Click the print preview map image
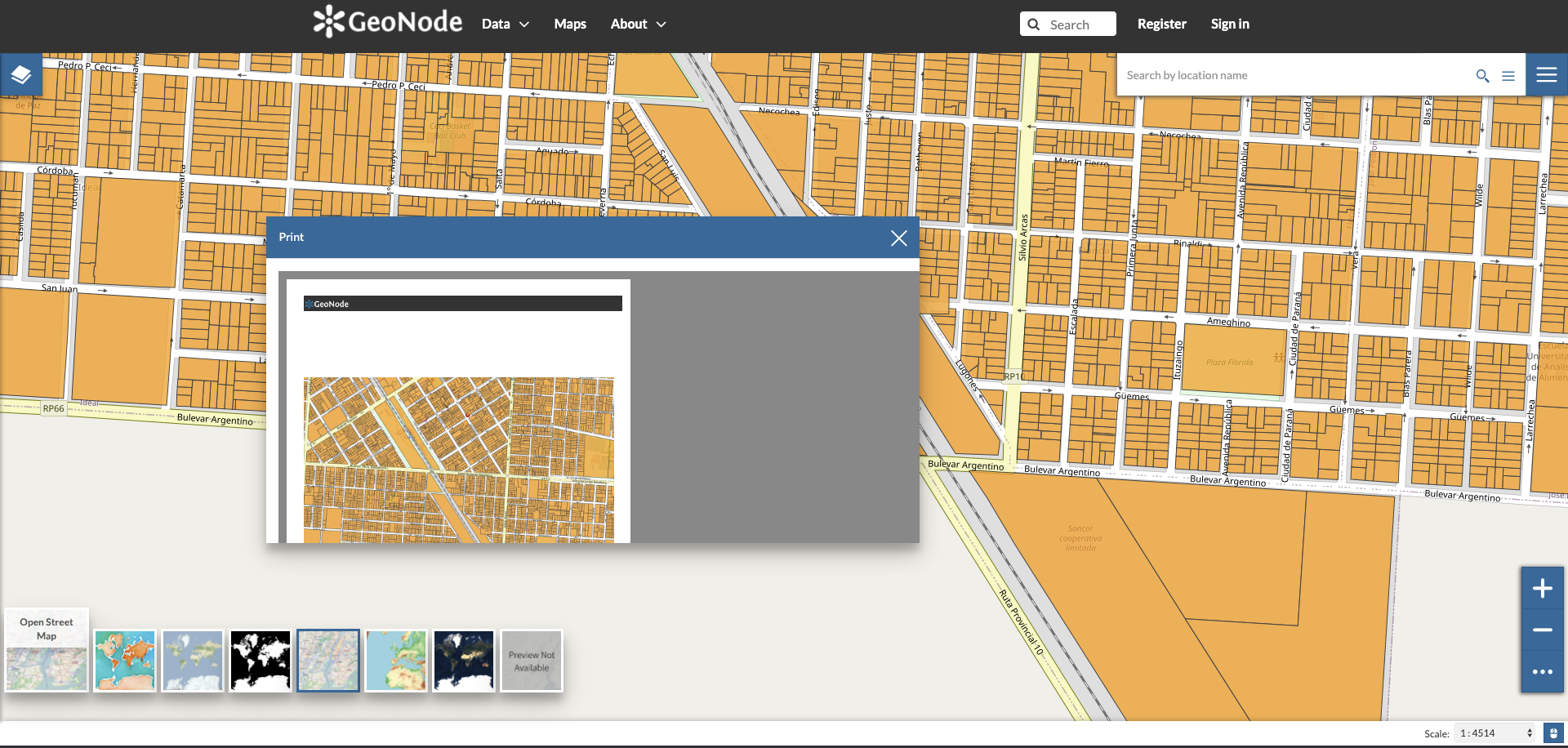The height and width of the screenshot is (748, 1568). coord(458,460)
